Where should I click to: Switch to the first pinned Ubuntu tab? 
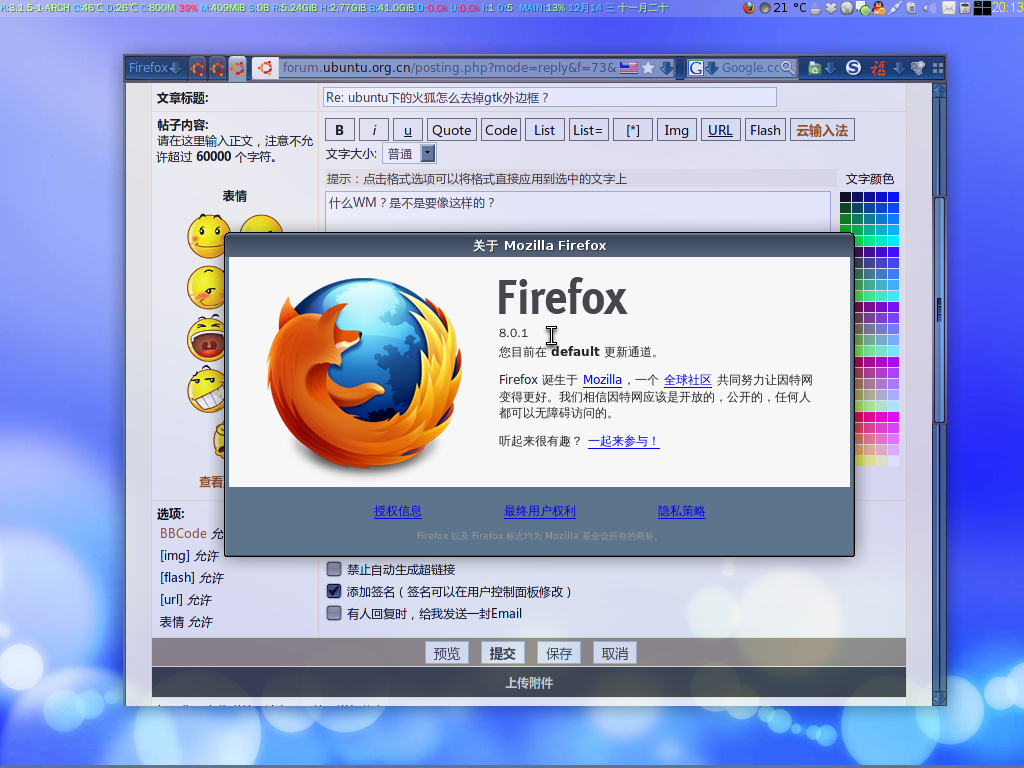tap(197, 68)
